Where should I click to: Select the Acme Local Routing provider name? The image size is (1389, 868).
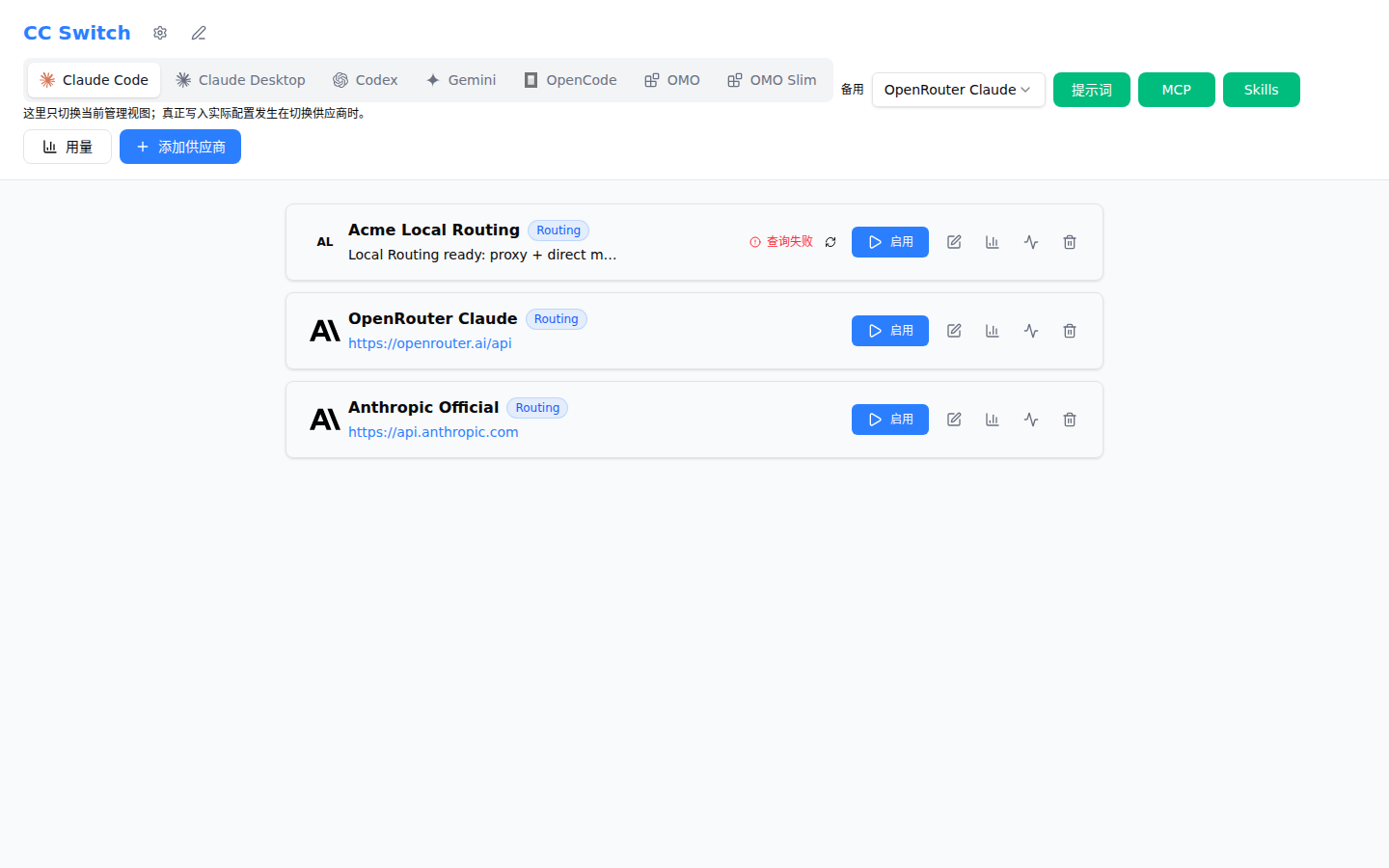434,230
